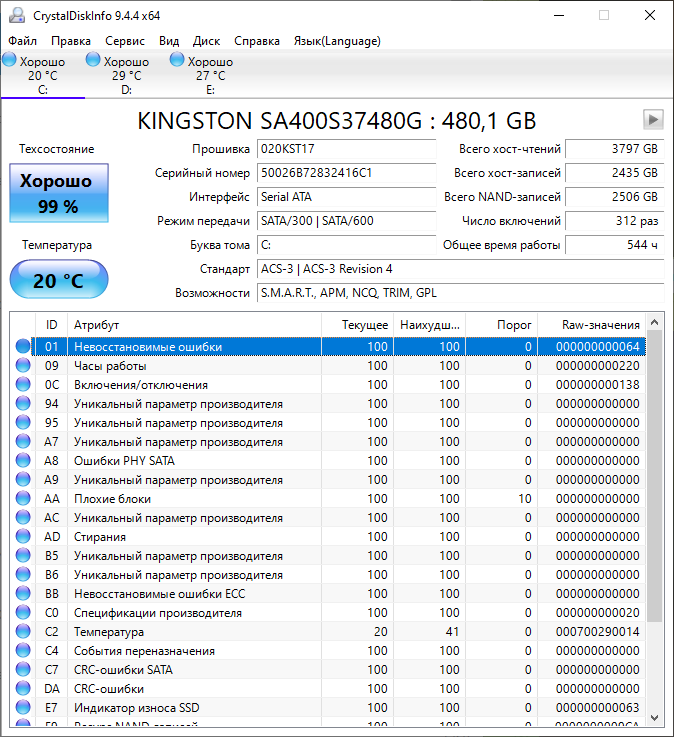674x737 pixels.
Task: Select the Индикатор износа SSD attribute name
Action: pyautogui.click(x=136, y=707)
